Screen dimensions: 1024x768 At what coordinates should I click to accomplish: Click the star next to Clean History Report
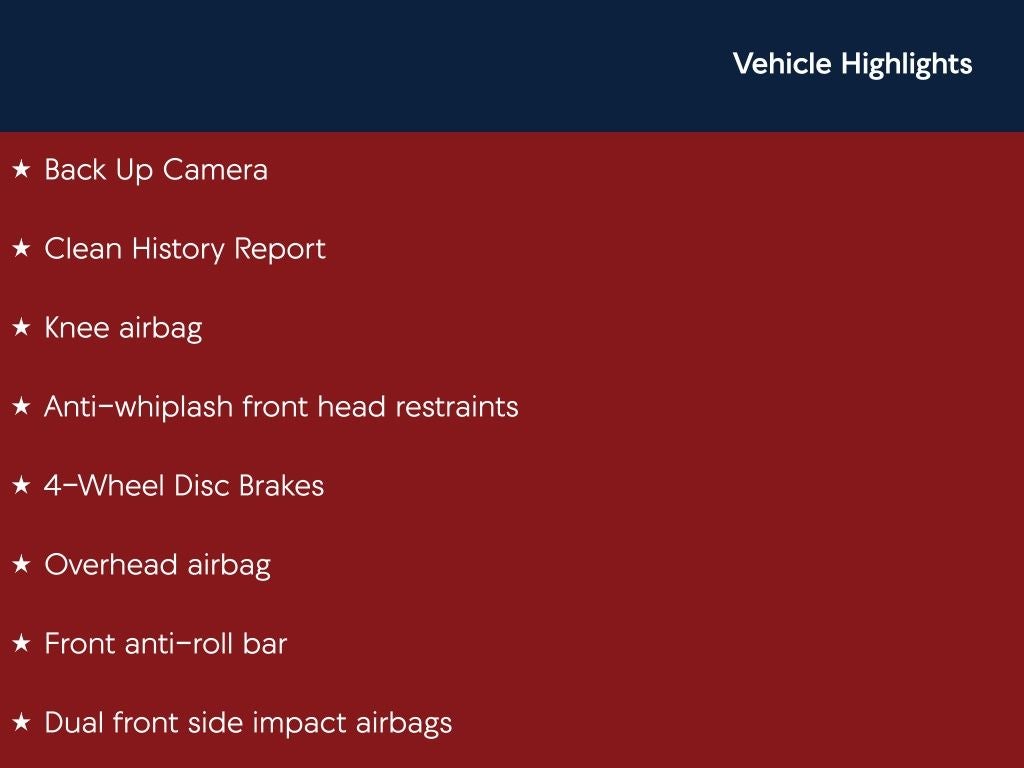point(21,250)
